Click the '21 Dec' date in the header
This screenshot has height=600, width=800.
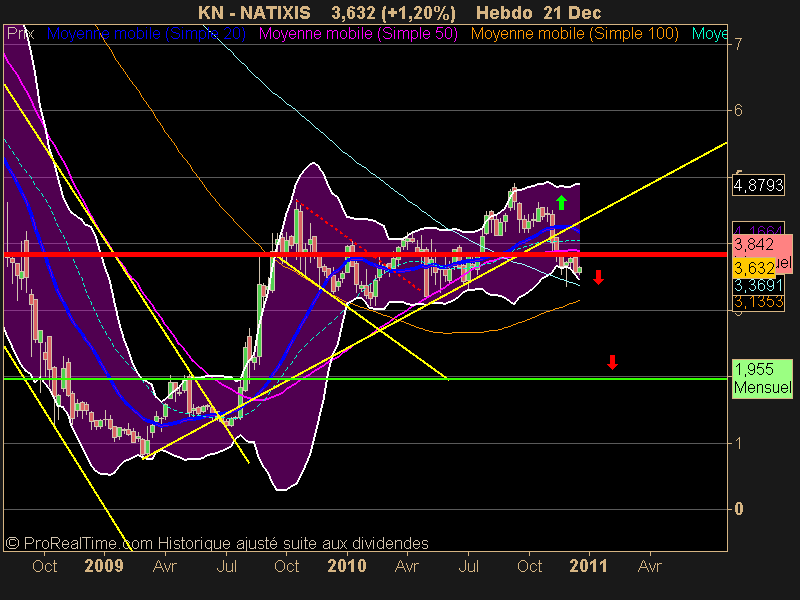click(x=572, y=13)
